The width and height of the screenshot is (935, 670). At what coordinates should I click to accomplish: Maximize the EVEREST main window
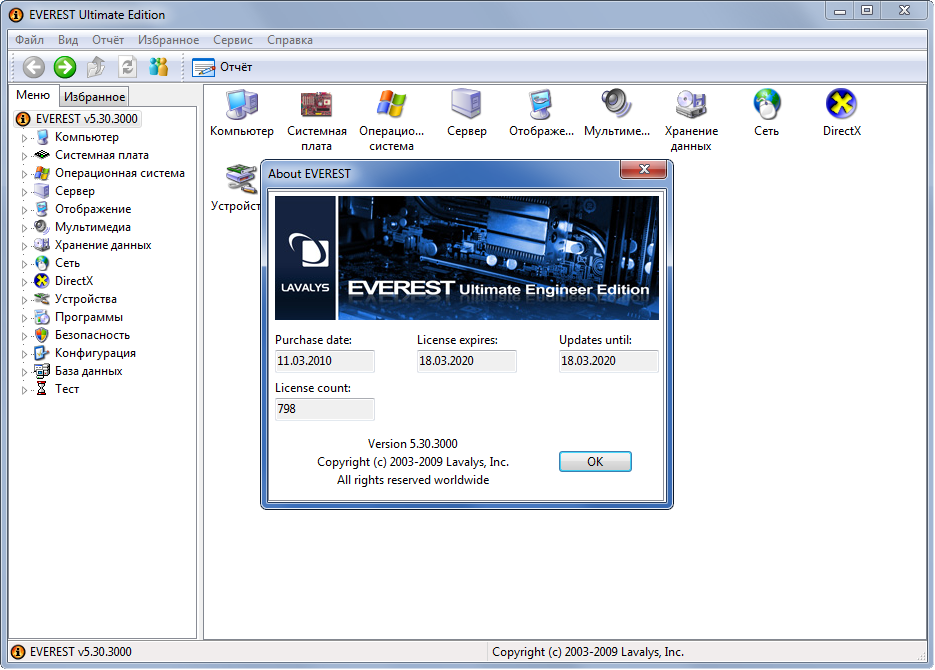[867, 11]
